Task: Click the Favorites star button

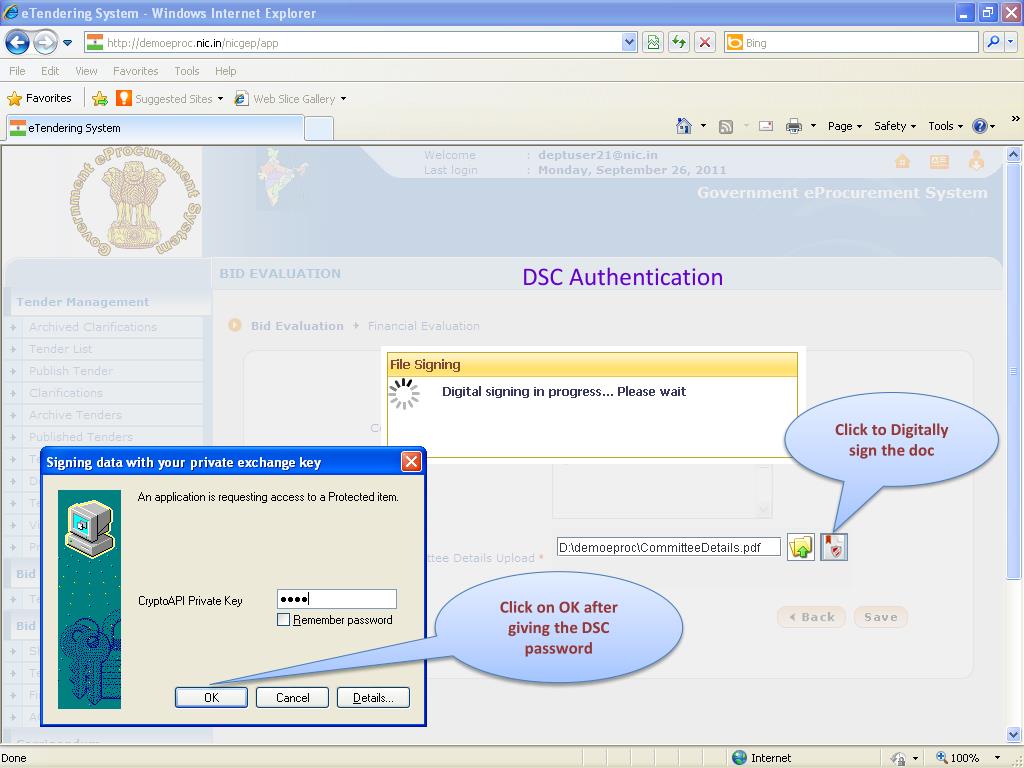Action: click(x=39, y=98)
